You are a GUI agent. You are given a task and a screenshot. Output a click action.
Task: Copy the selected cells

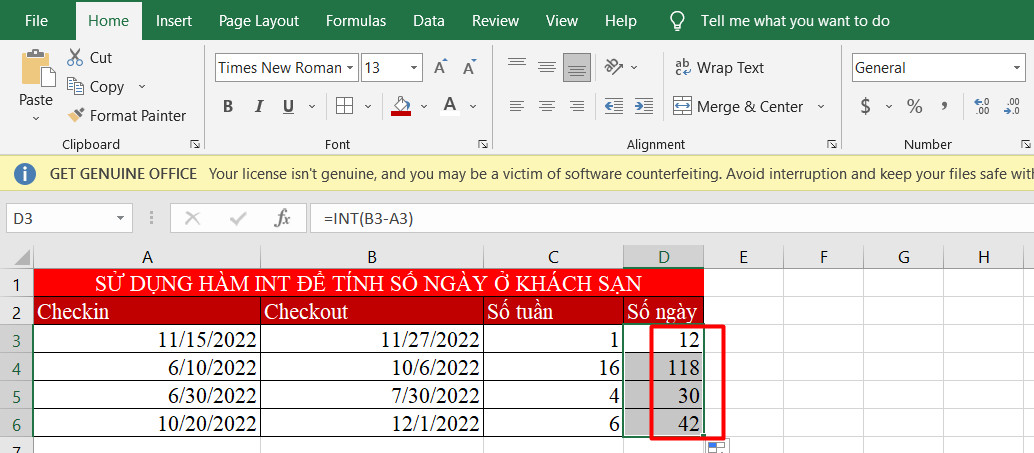tap(96, 86)
